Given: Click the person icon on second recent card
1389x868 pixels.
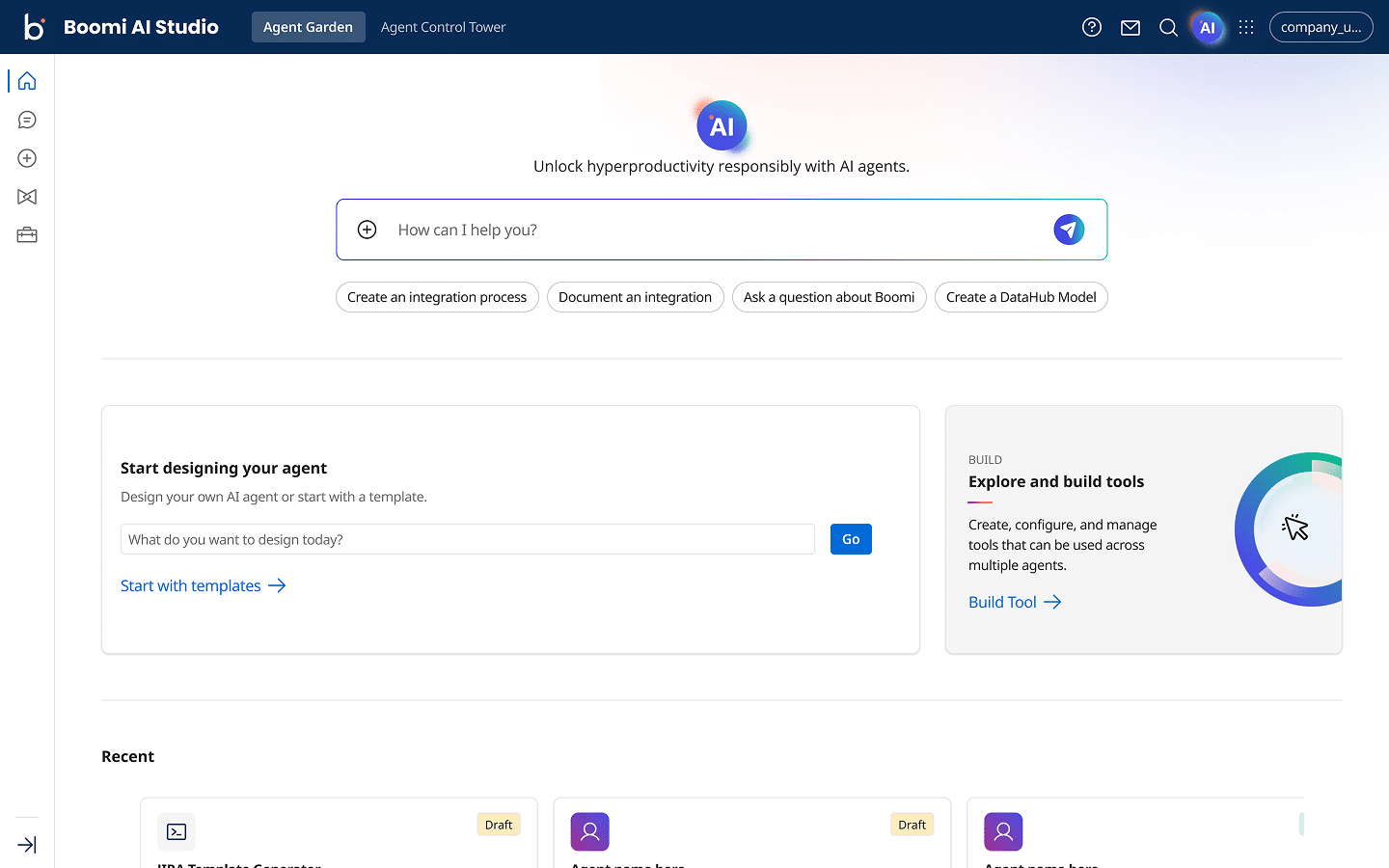Looking at the screenshot, I should 590,831.
